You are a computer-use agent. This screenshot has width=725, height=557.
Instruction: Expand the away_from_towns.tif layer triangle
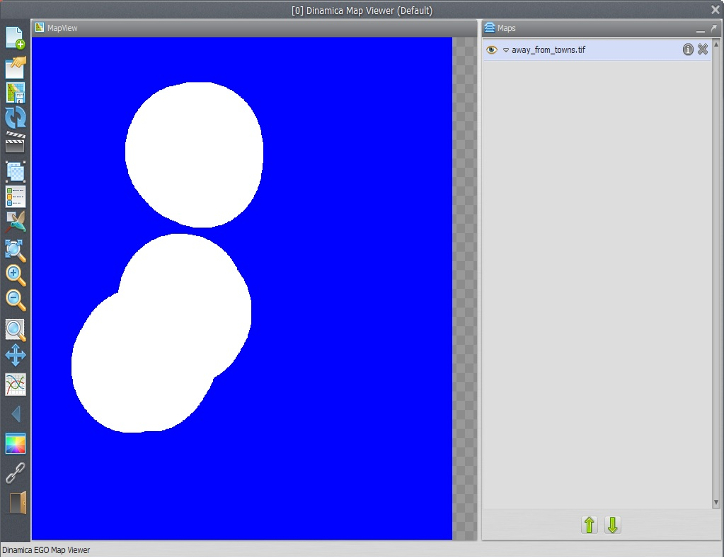pyautogui.click(x=505, y=49)
